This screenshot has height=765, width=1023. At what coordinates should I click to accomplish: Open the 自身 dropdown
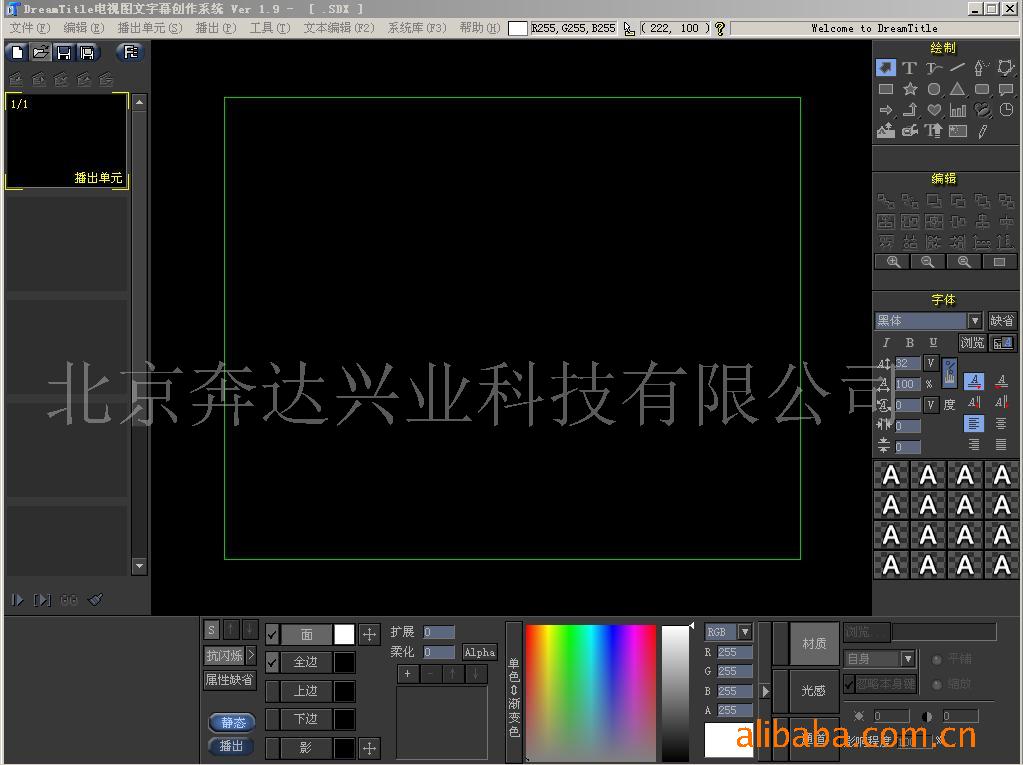coord(908,659)
